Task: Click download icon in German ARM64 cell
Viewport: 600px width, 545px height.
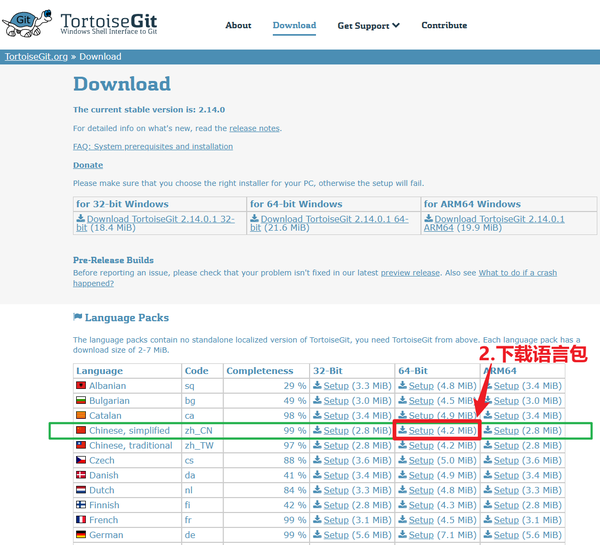Action: (488, 534)
